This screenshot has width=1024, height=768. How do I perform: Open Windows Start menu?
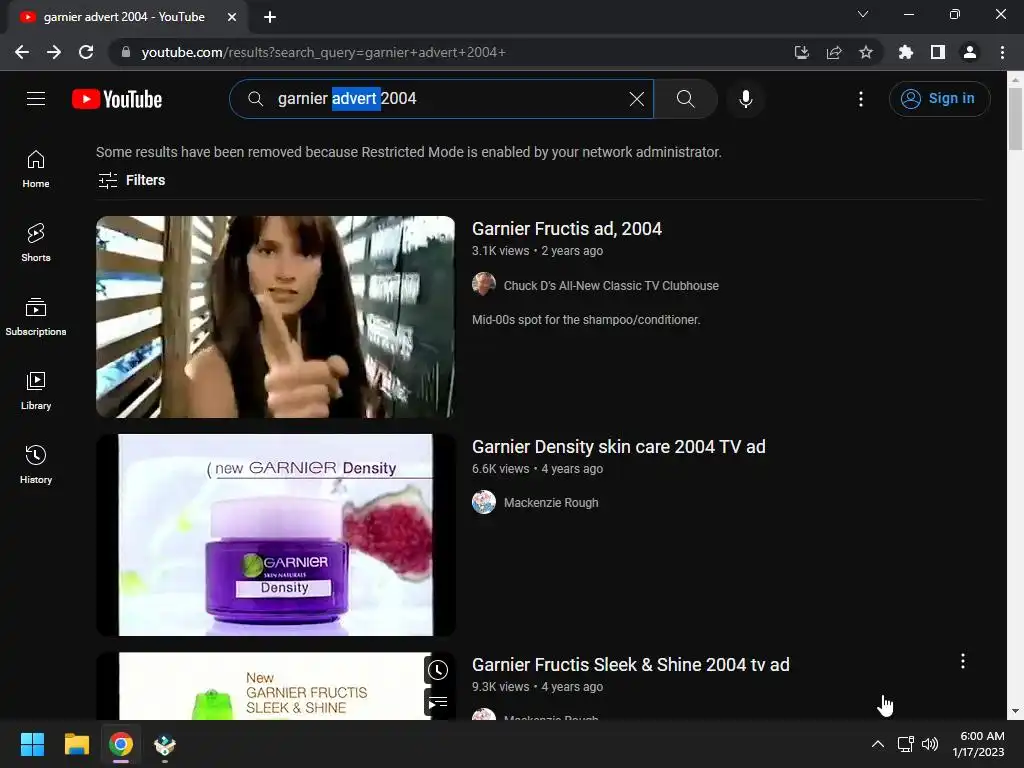coord(32,744)
